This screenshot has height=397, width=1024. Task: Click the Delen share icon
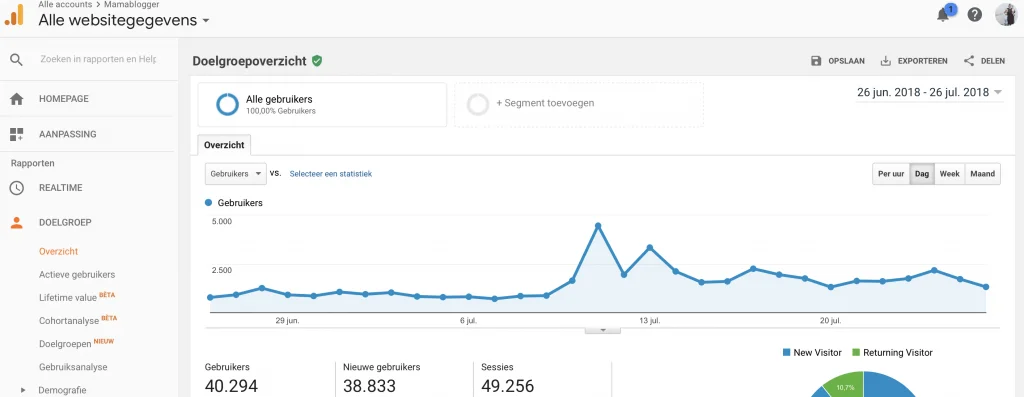969,61
